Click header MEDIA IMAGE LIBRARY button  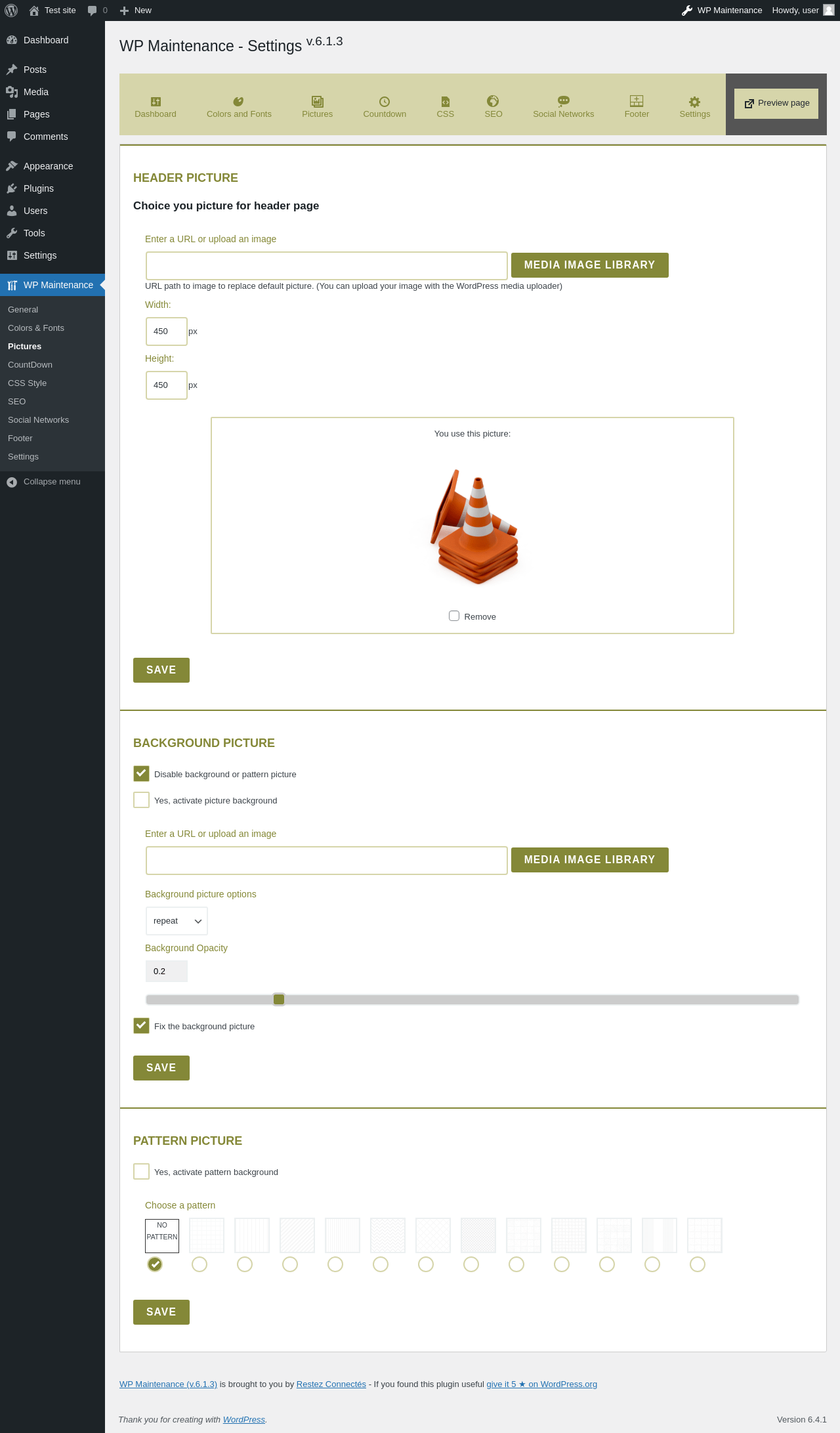pyautogui.click(x=590, y=265)
